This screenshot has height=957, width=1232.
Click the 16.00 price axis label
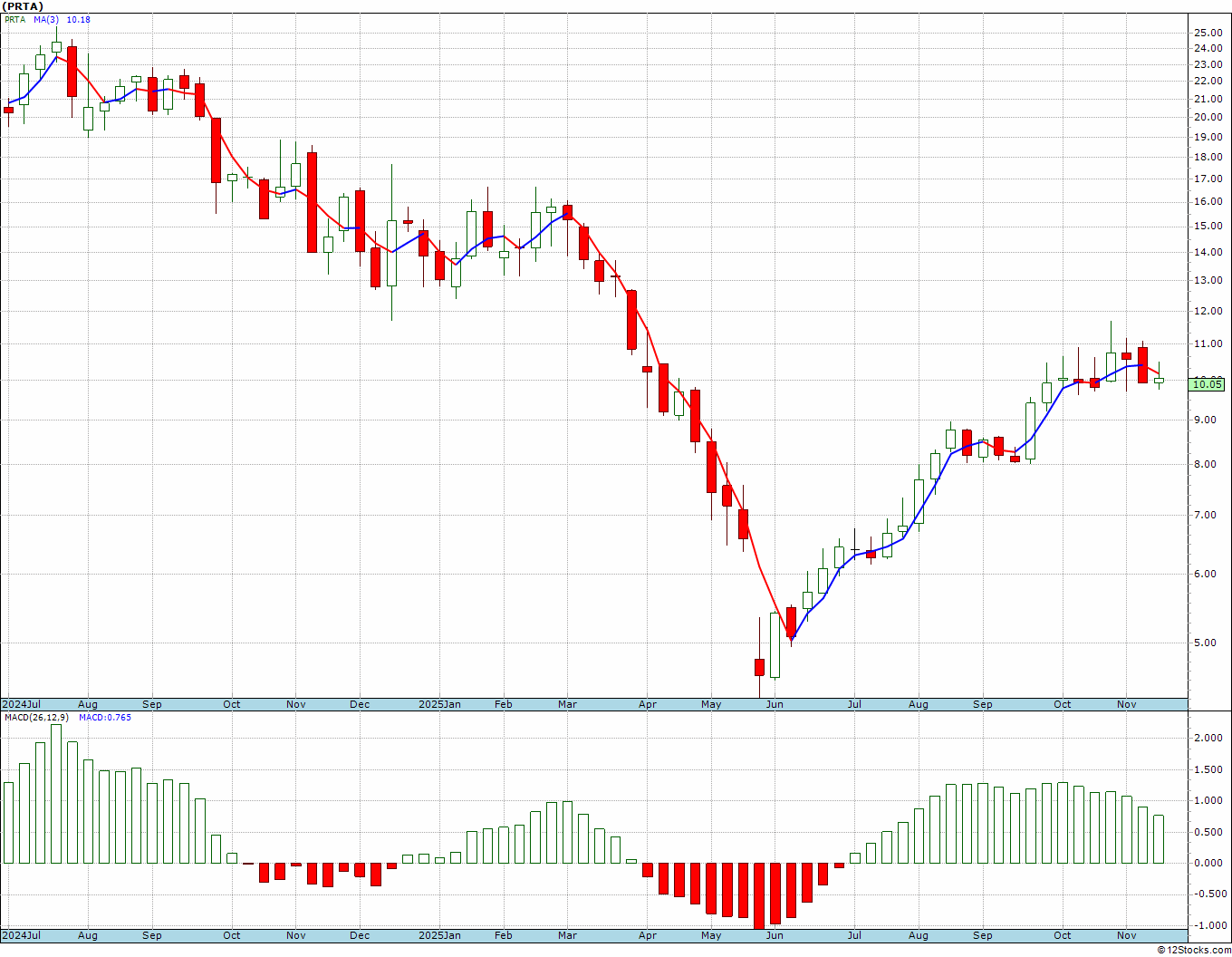tap(1208, 202)
